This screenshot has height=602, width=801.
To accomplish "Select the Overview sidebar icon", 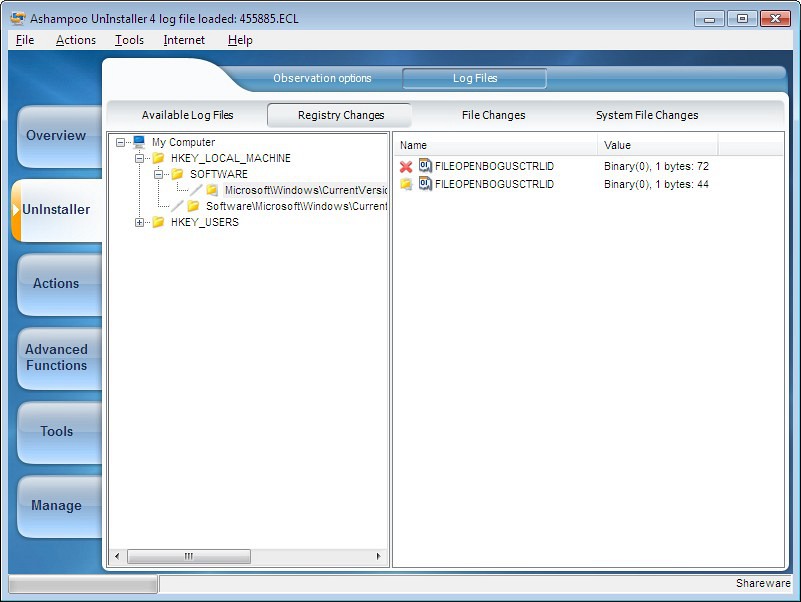I will click(x=56, y=136).
